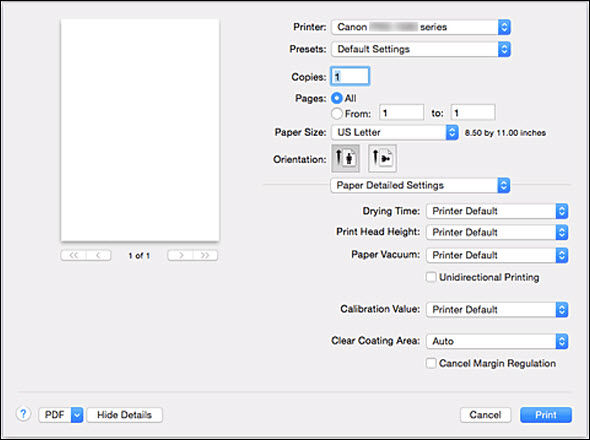Go to next page in preview
The height and width of the screenshot is (440, 590).
pyautogui.click(x=180, y=255)
